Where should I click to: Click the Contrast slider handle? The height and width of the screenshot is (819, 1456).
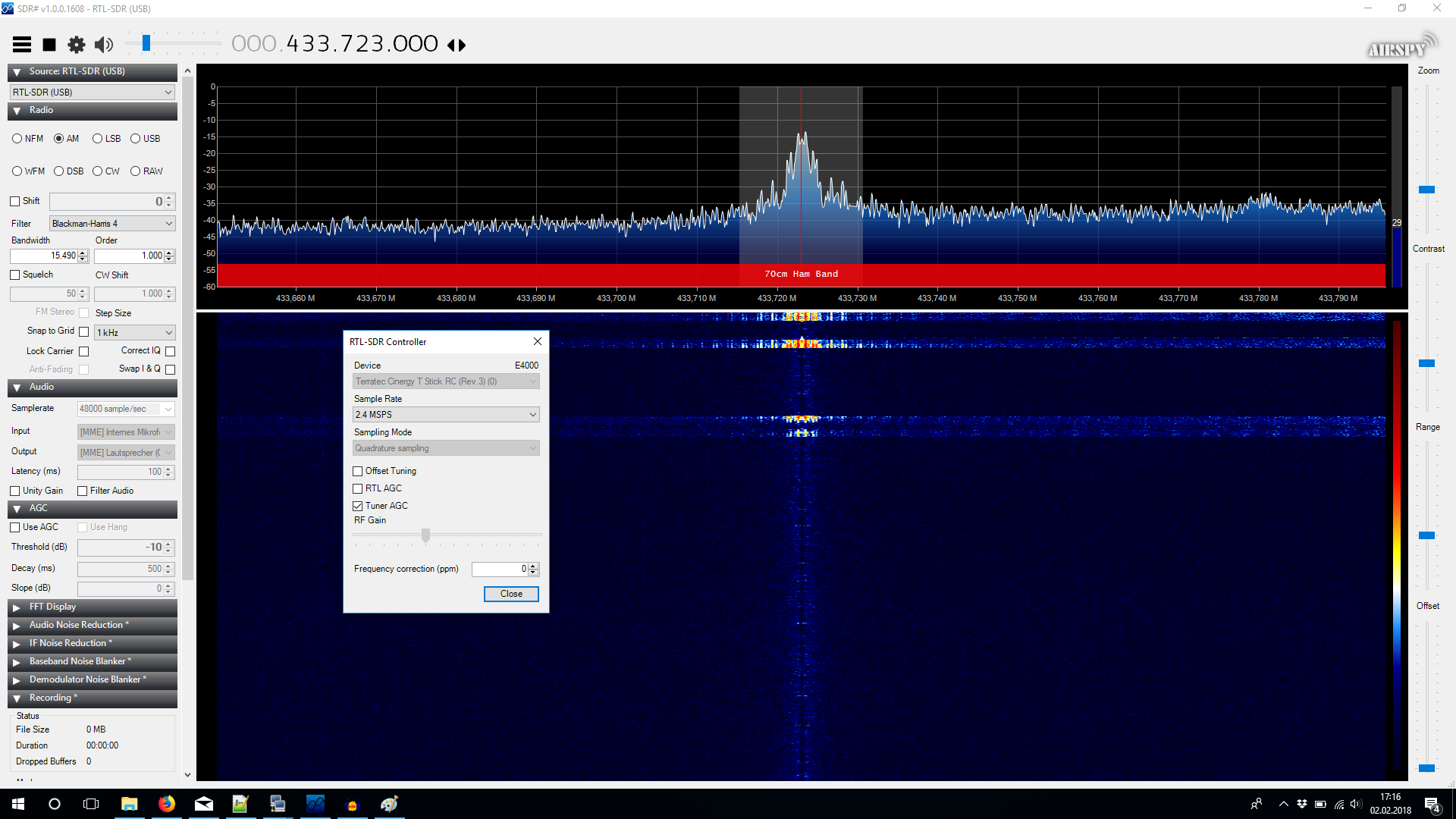1427,363
